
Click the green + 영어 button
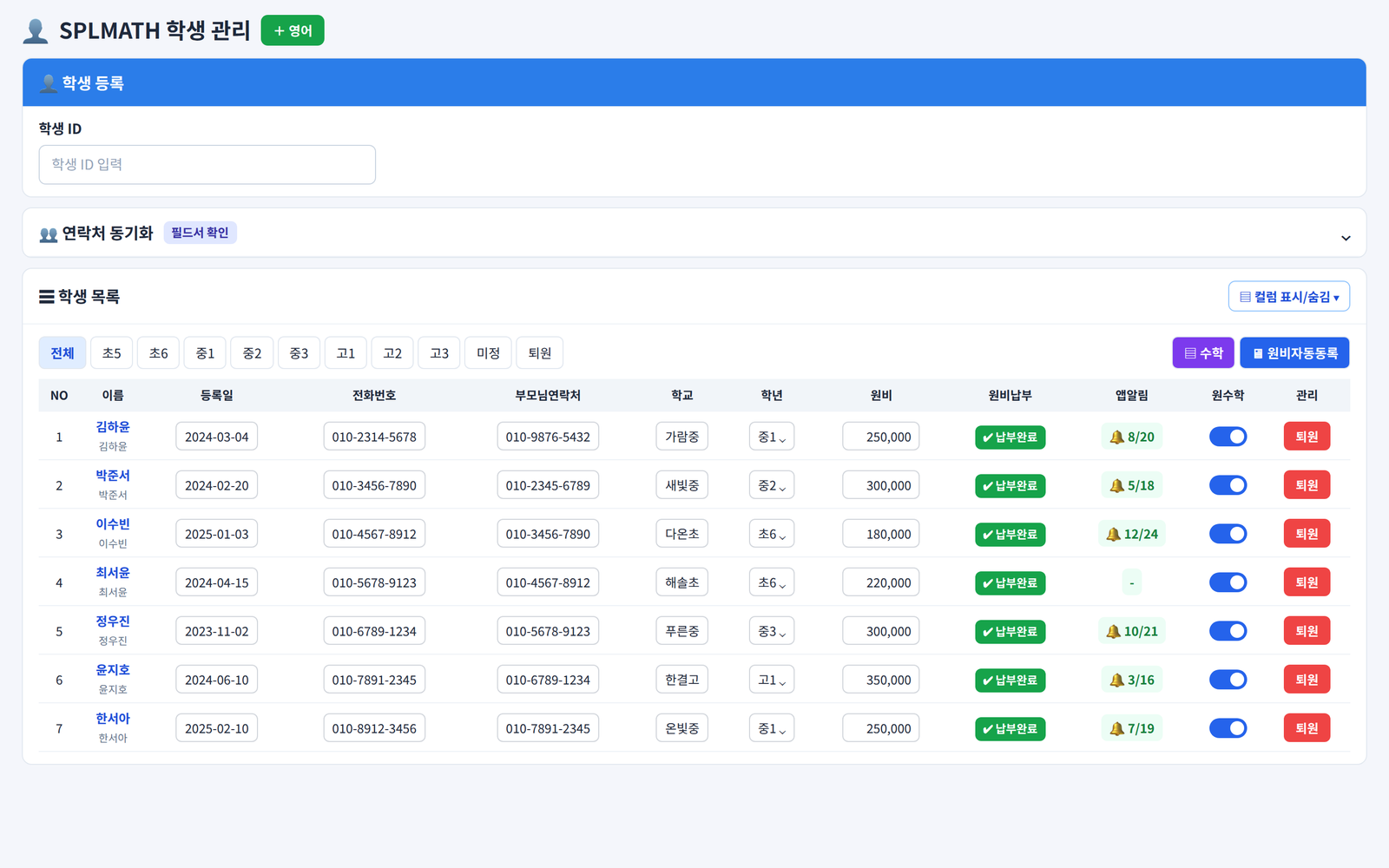[x=293, y=30]
